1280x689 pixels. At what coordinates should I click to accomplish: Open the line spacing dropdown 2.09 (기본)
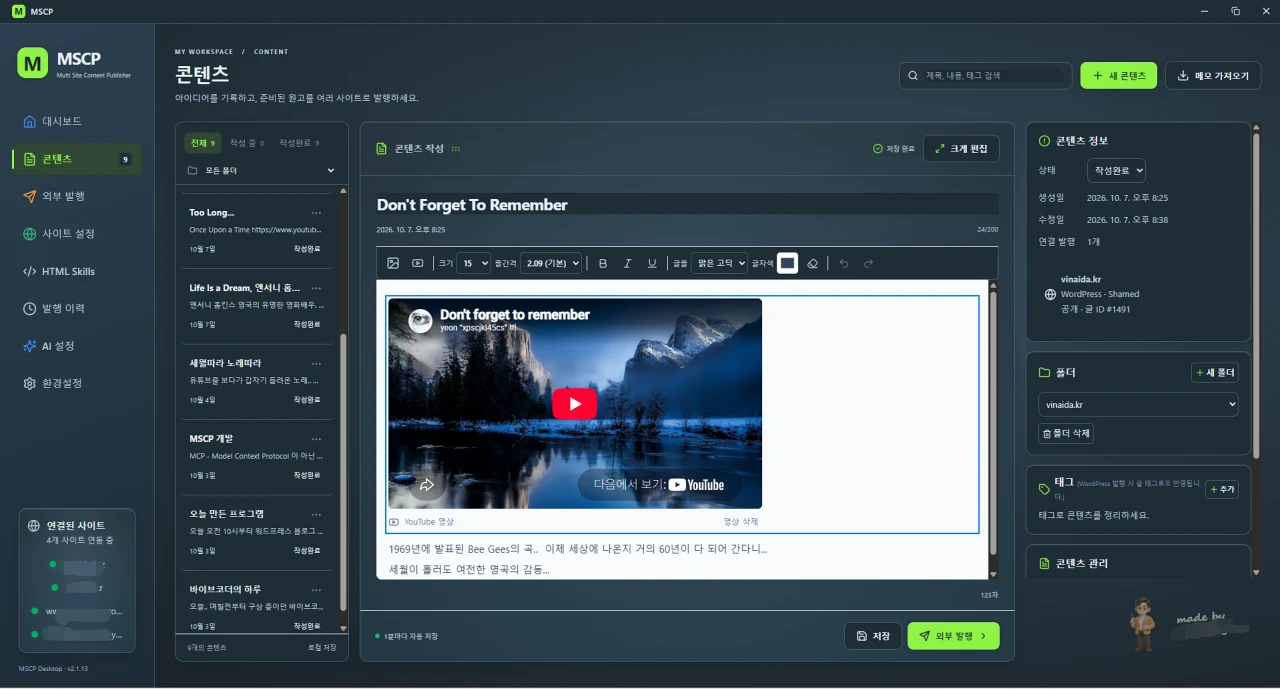pyautogui.click(x=551, y=263)
